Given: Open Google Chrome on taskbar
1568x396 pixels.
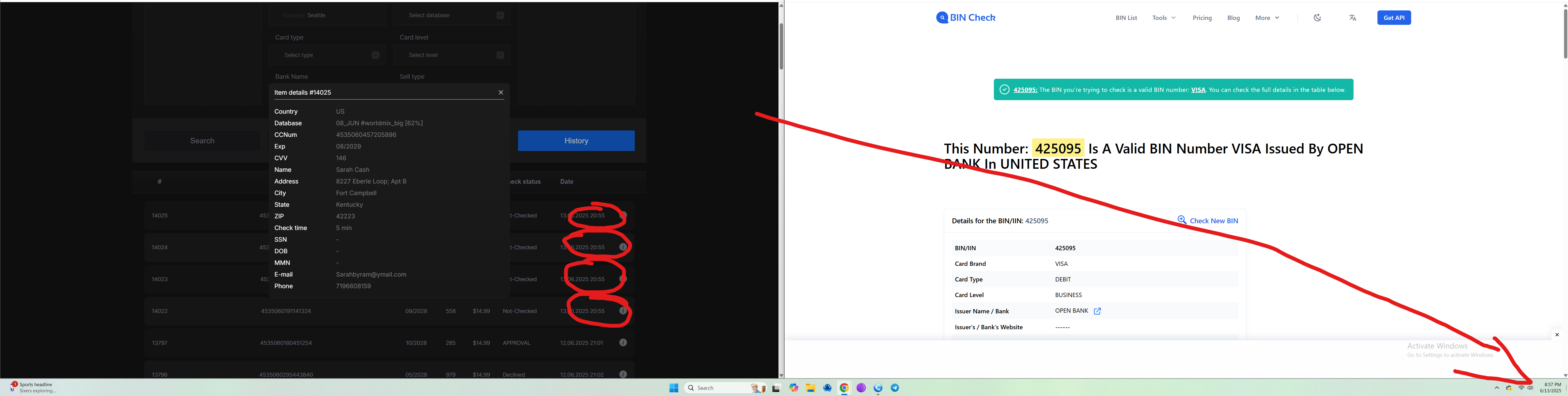Looking at the screenshot, I should point(844,388).
